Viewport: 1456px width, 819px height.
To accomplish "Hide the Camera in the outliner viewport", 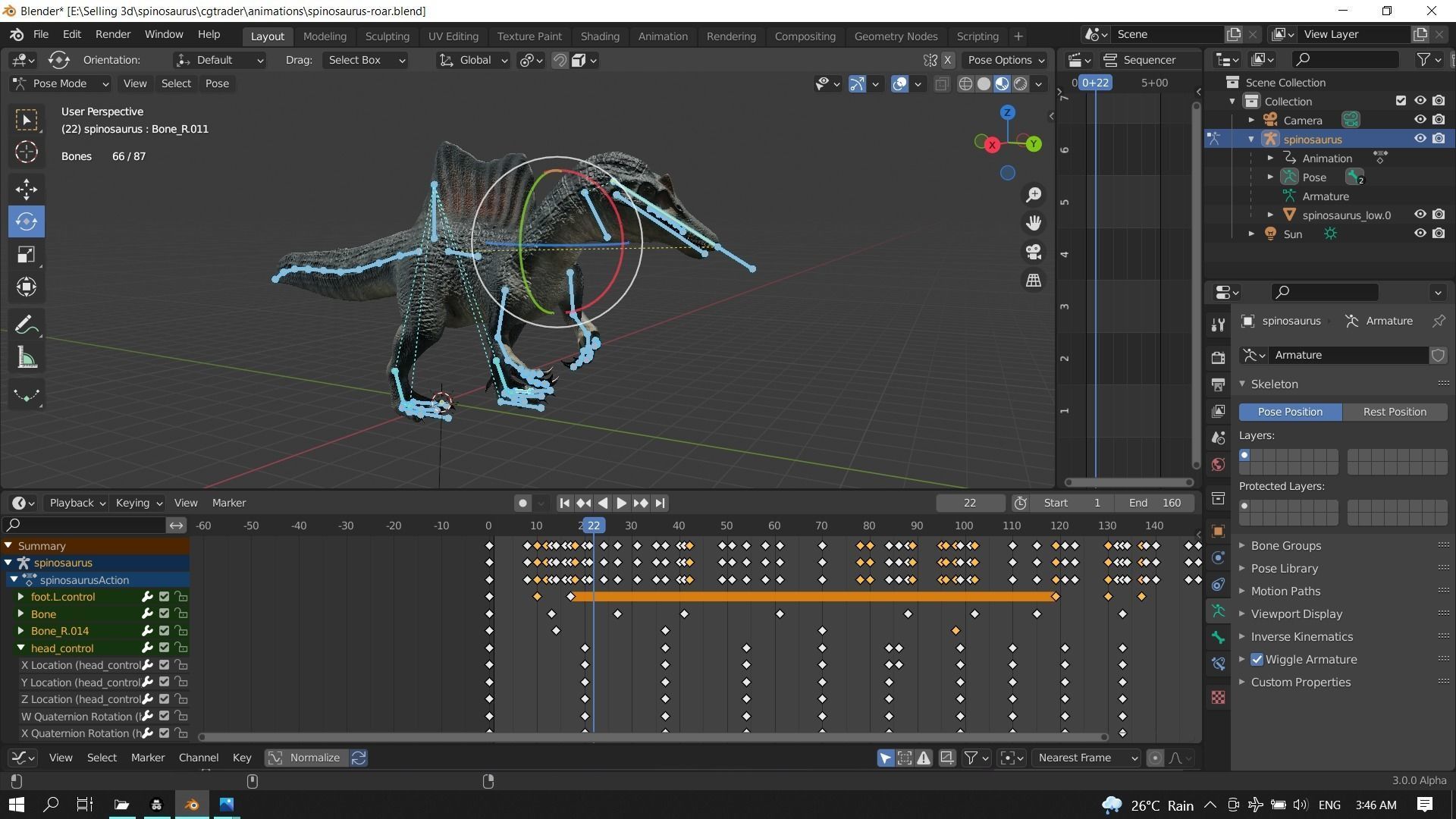I will (x=1420, y=120).
